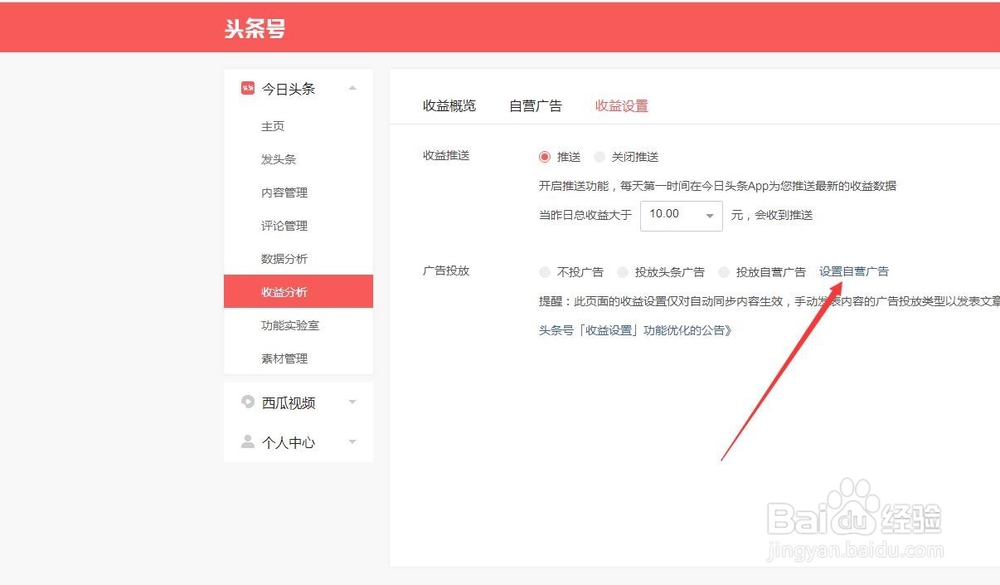Screen dimensions: 1000x585
Task: Open the 头条号「收益设置」功能优化的公告 link
Action: (x=635, y=330)
